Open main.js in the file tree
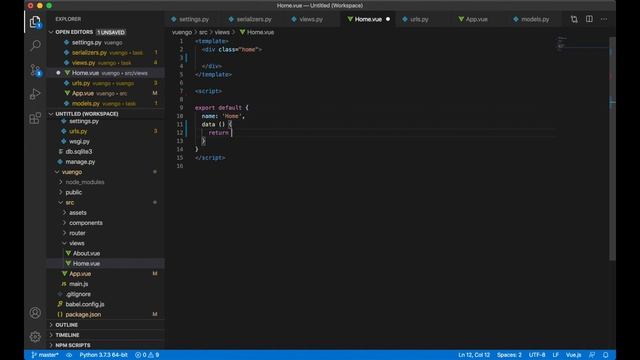The height and width of the screenshot is (360, 640). [x=78, y=284]
